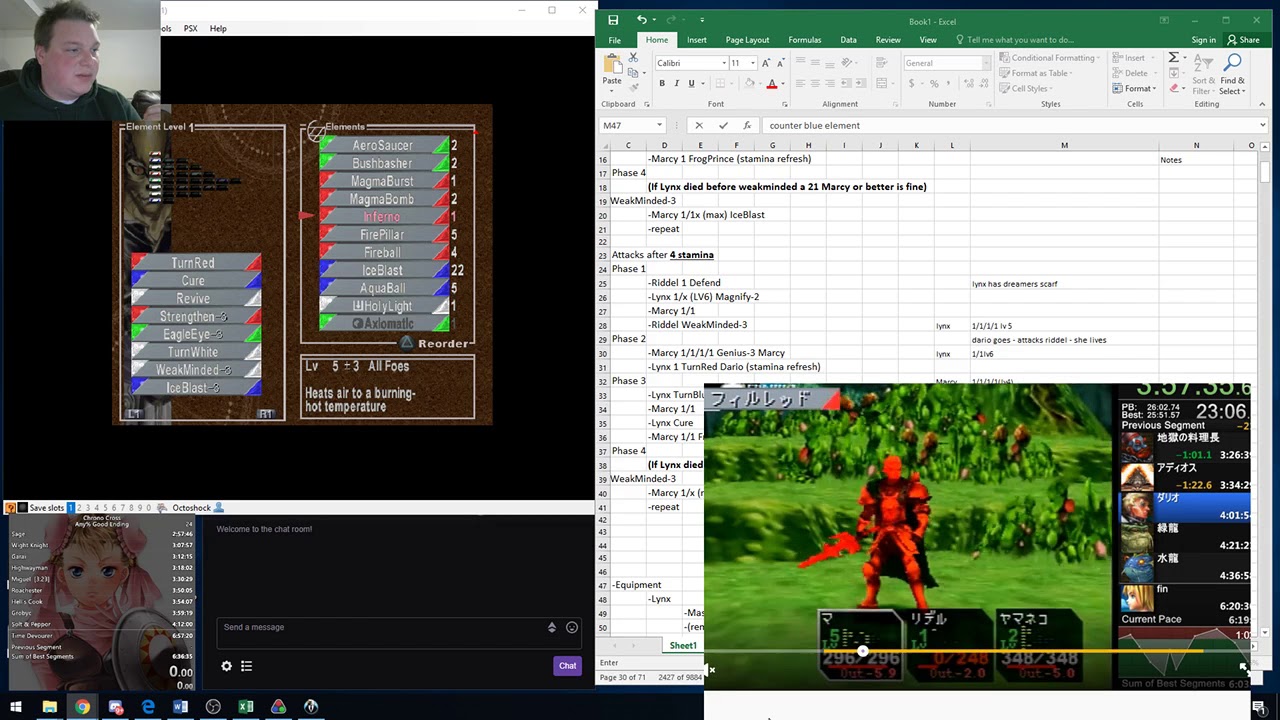1280x720 pixels.
Task: Click the Cancel X in formula bar
Action: click(698, 125)
